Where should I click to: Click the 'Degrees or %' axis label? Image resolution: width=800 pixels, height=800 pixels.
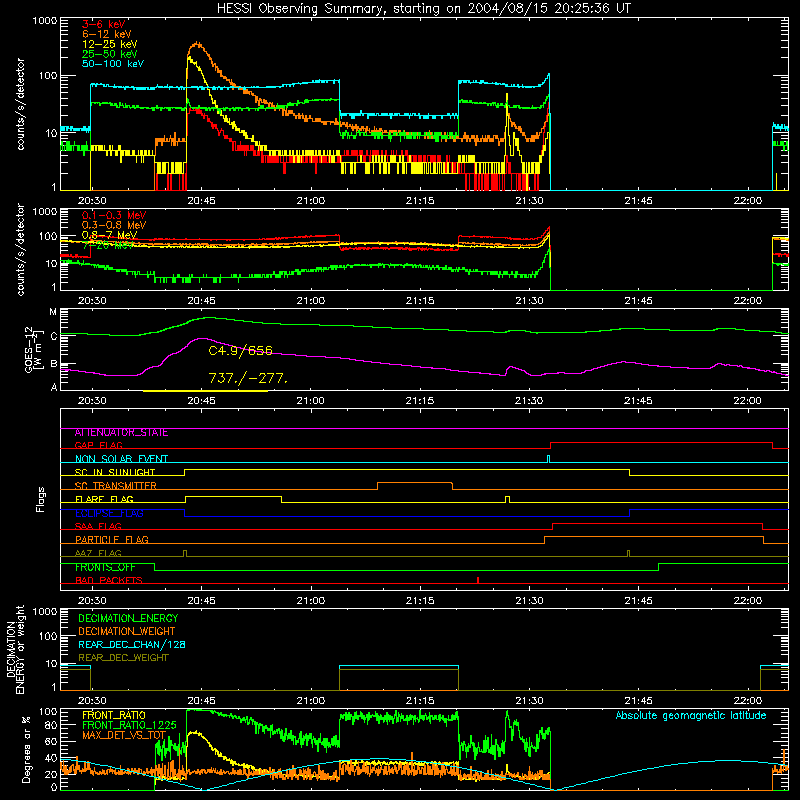point(26,749)
